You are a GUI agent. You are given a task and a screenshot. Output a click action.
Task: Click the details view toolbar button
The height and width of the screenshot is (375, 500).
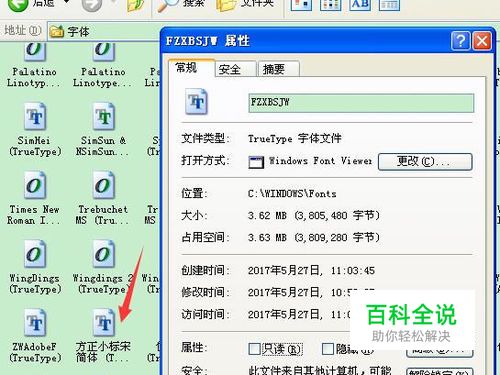[x=389, y=5]
